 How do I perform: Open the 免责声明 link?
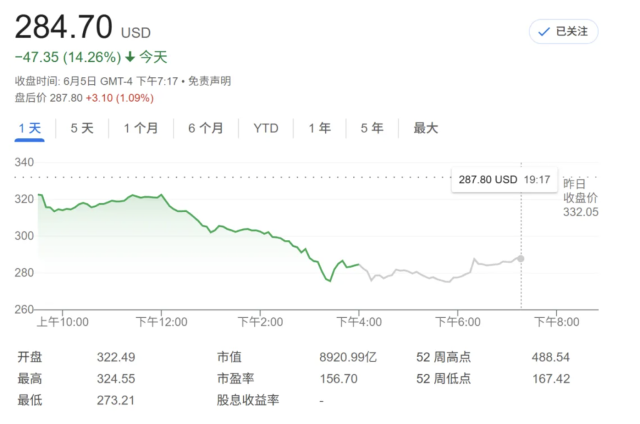tap(209, 81)
